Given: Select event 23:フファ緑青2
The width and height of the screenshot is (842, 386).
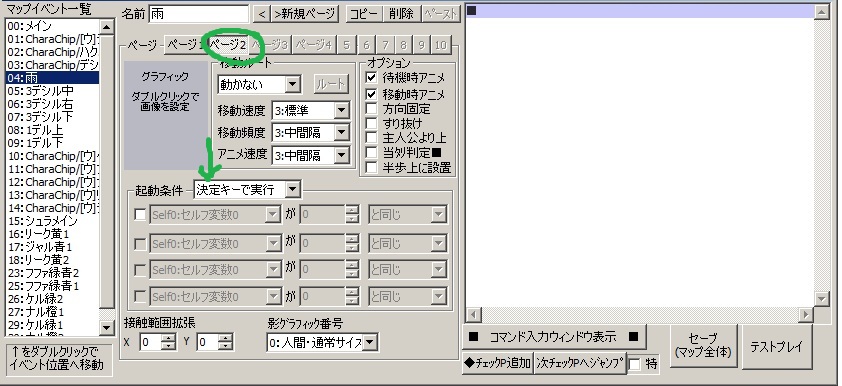Looking at the screenshot, I should coord(52,273).
